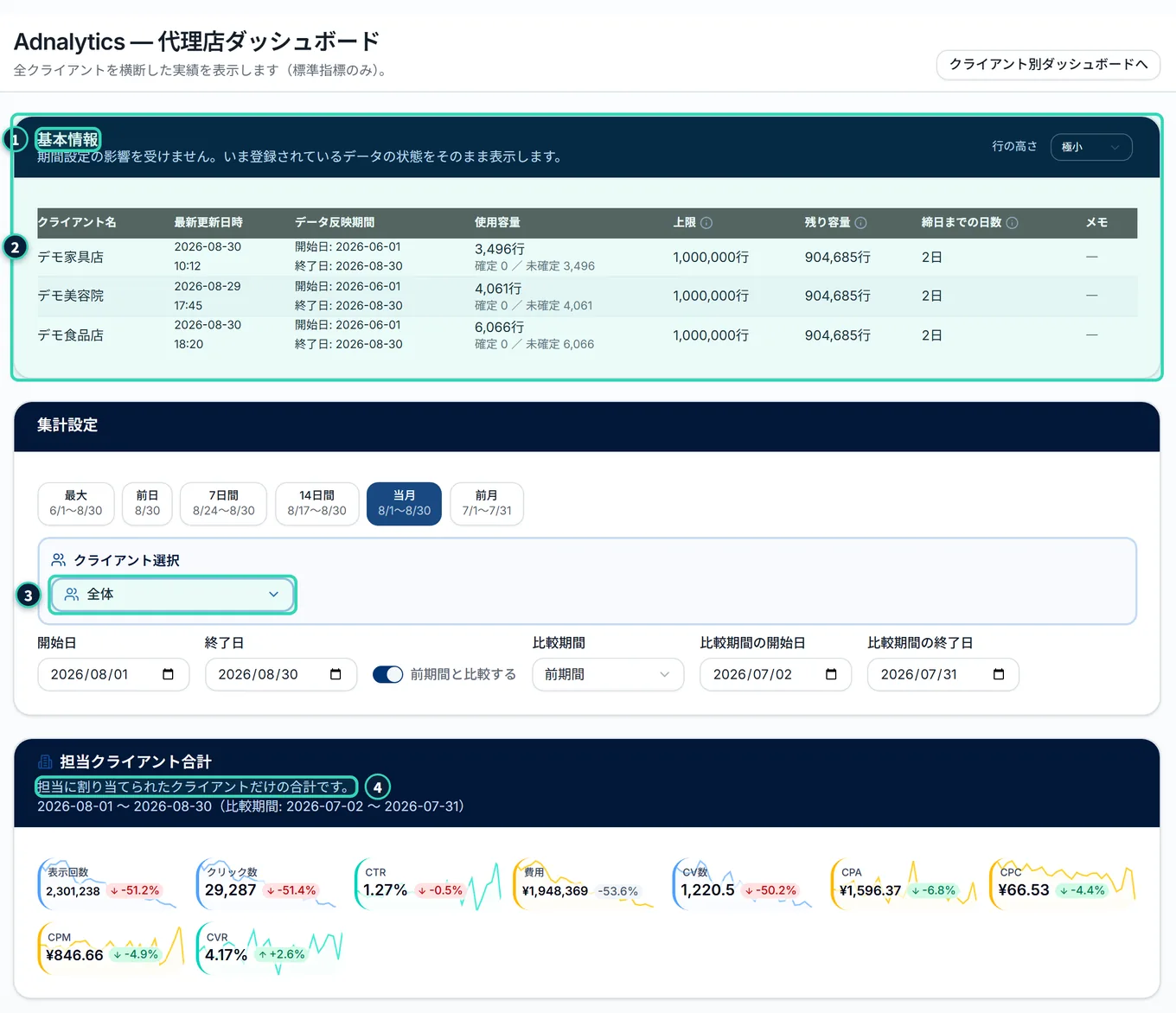Click the 費用 metric card
The width and height of the screenshot is (1176, 1013).
point(585,883)
